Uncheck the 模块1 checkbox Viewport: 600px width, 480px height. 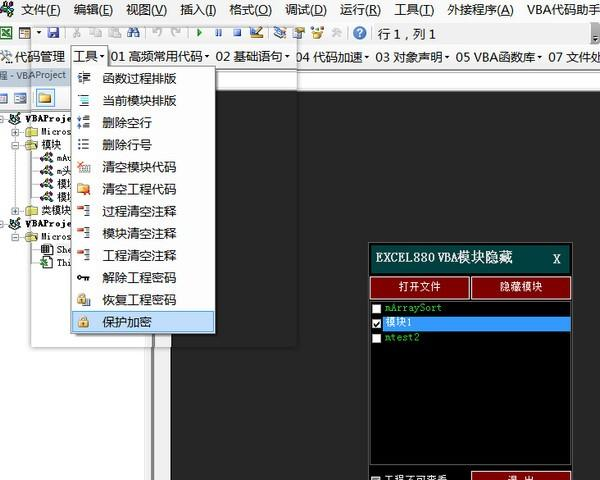(377, 323)
